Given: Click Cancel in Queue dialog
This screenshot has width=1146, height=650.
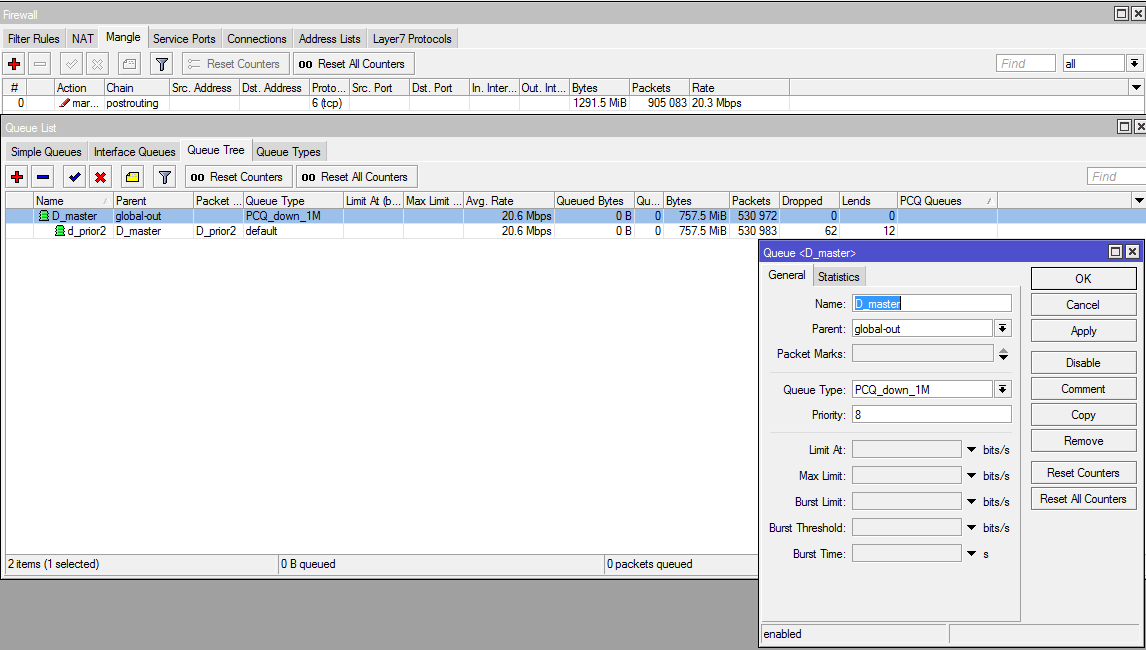Looking at the screenshot, I should (x=1083, y=305).
